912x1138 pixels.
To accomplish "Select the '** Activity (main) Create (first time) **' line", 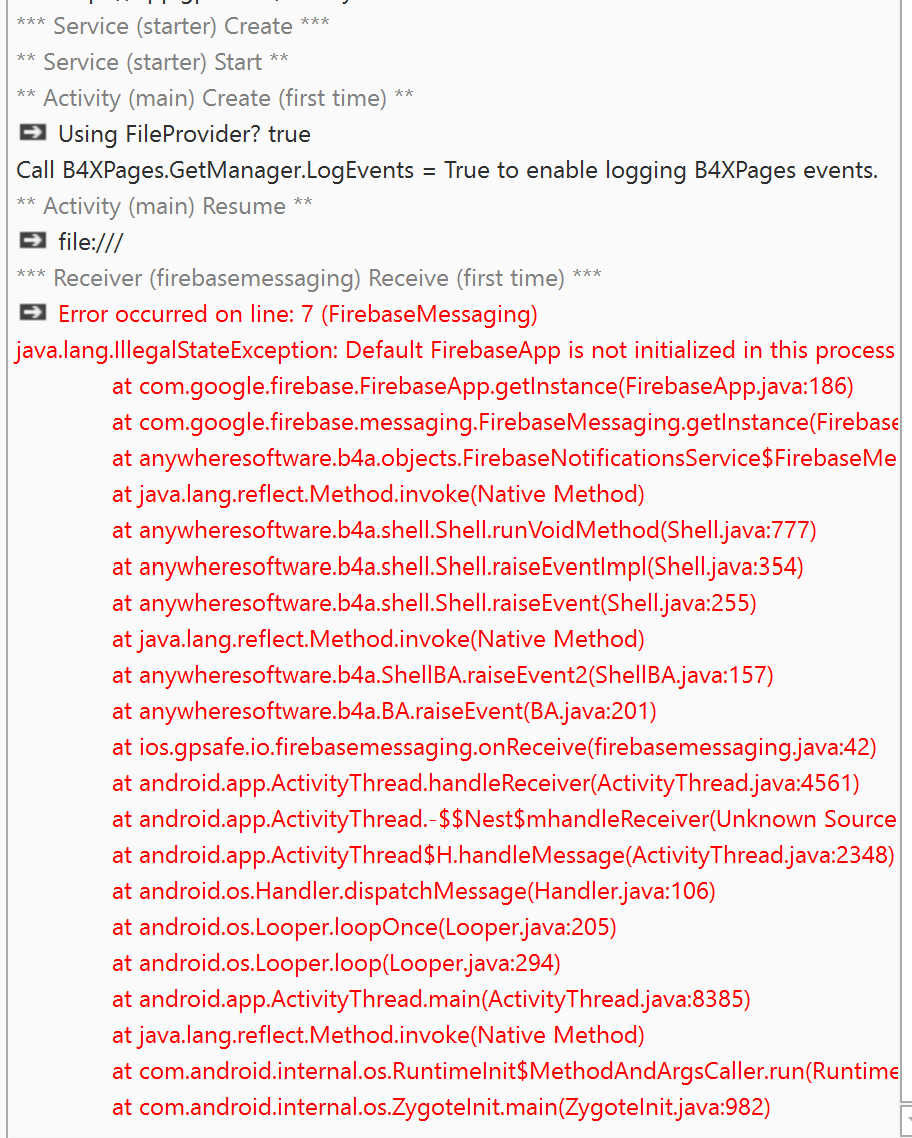I will tap(215, 98).
